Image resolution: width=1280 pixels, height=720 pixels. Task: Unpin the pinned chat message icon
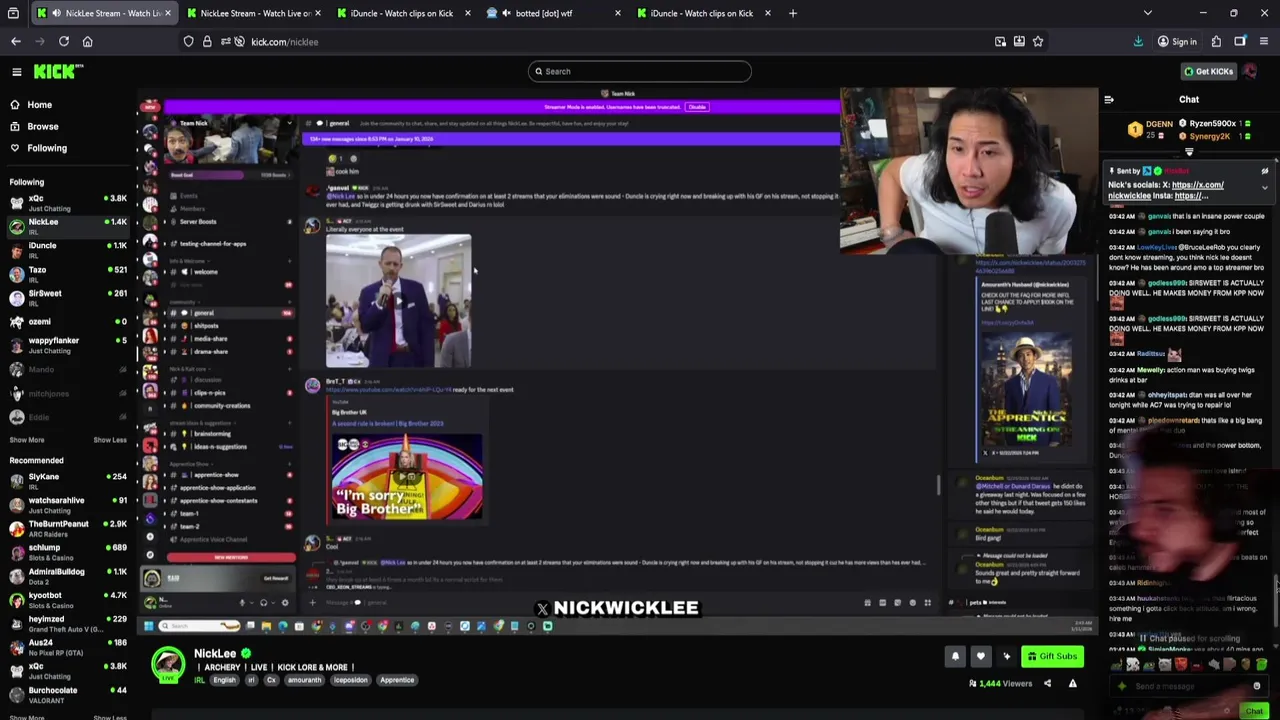(1265, 172)
